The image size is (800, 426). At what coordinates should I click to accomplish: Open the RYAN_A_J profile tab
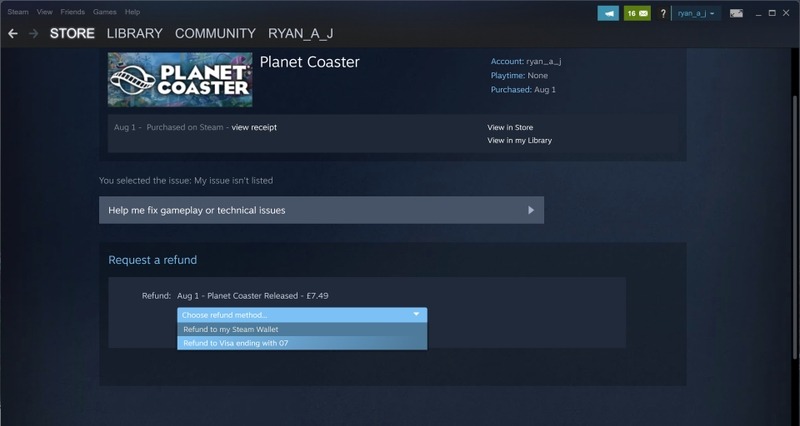point(301,34)
